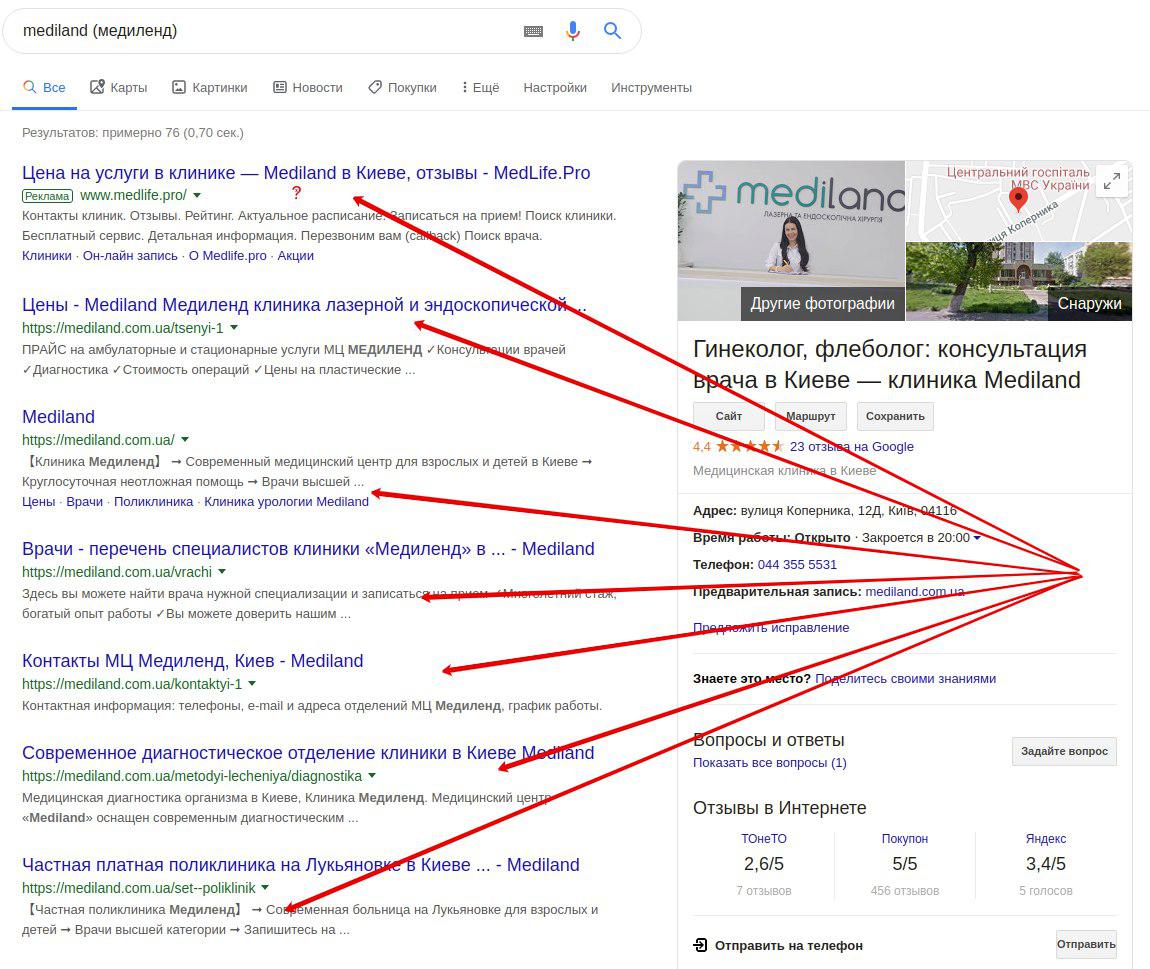Click the Mediland star rating
The height and width of the screenshot is (969, 1150).
(x=750, y=446)
